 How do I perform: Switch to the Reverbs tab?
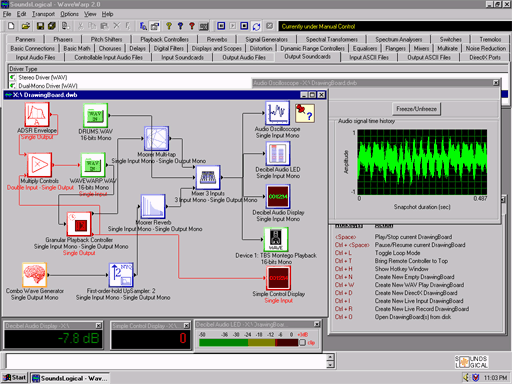pos(217,39)
